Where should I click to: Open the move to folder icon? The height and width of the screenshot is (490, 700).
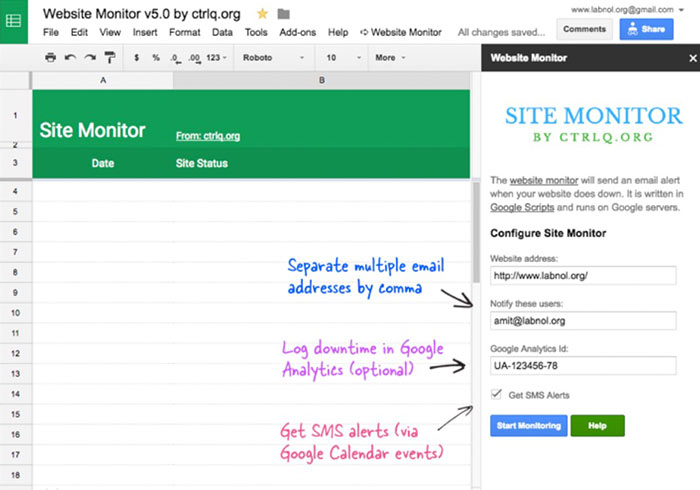283,14
